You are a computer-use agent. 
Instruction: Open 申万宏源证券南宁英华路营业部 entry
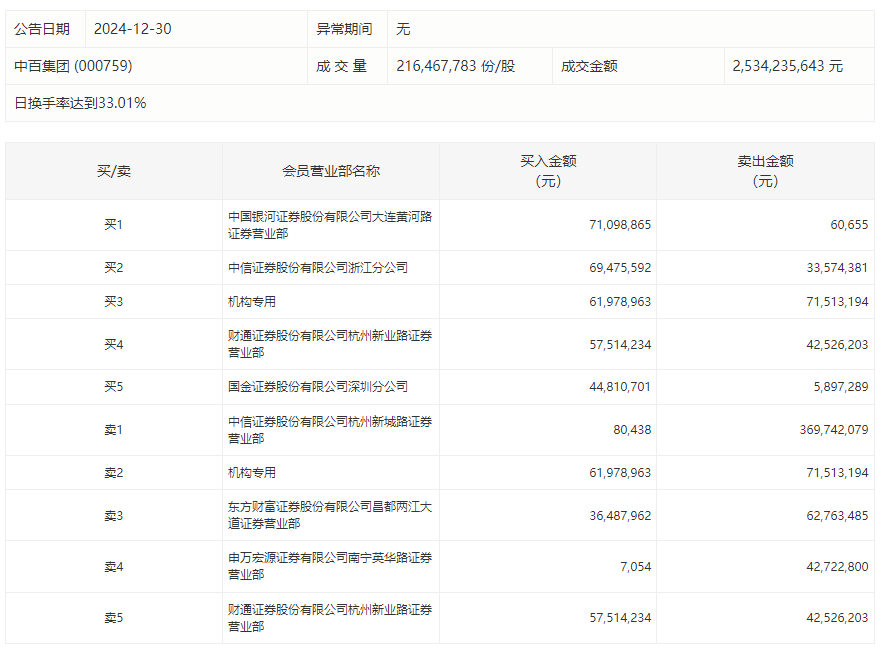click(x=330, y=566)
